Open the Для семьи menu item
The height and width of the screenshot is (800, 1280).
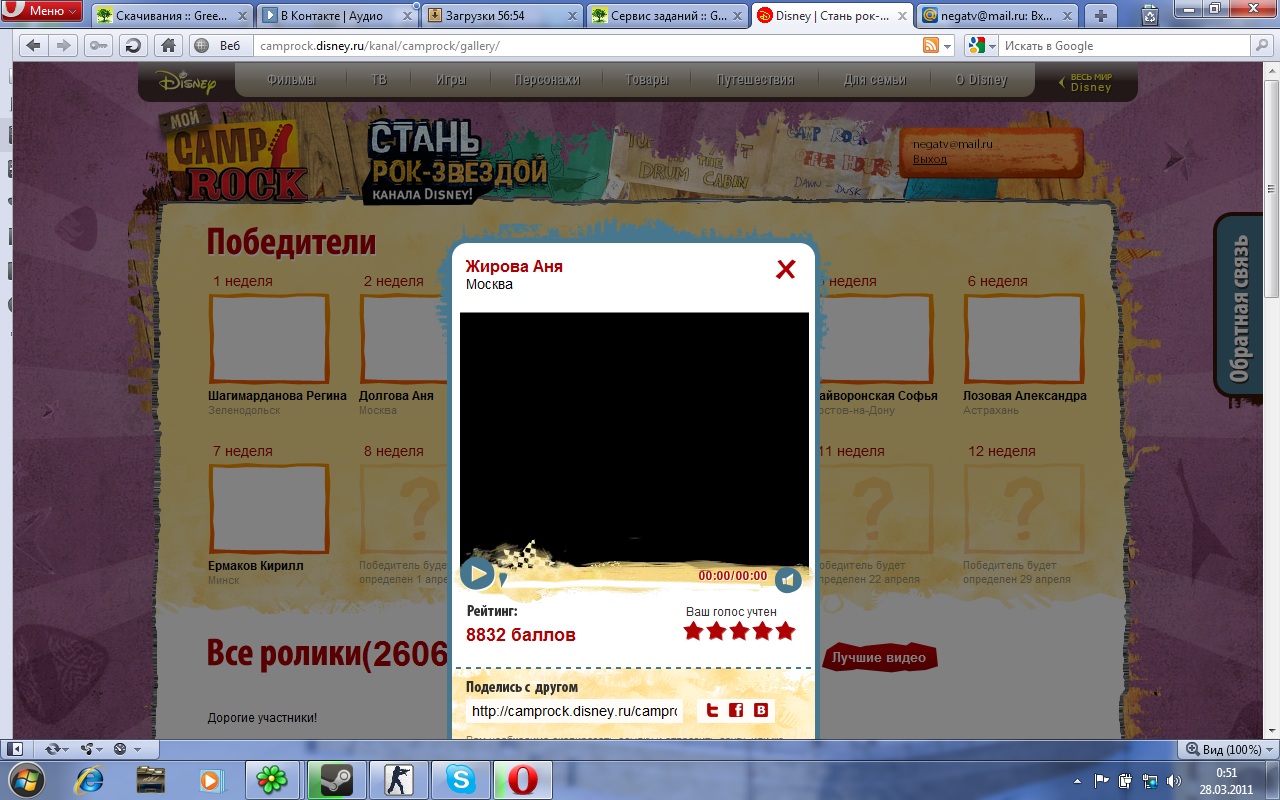[x=875, y=80]
